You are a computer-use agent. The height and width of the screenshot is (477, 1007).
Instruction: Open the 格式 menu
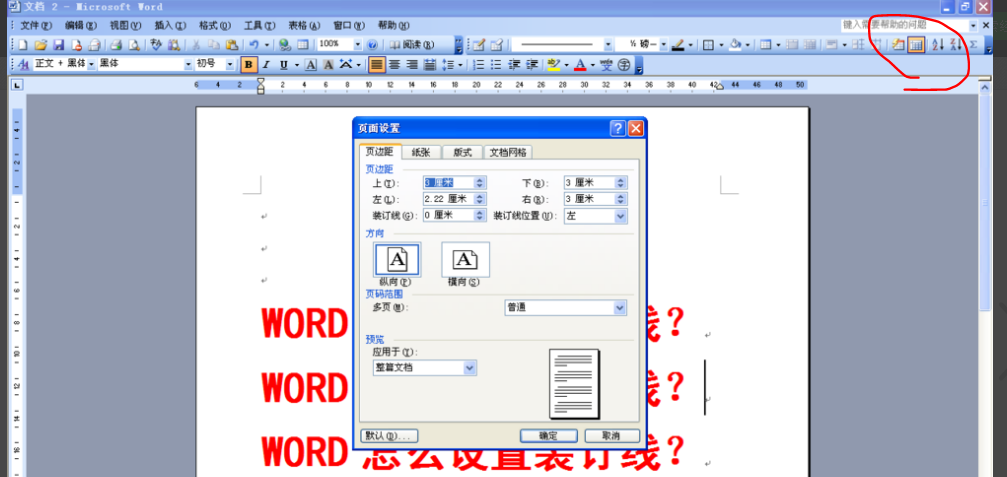point(215,26)
